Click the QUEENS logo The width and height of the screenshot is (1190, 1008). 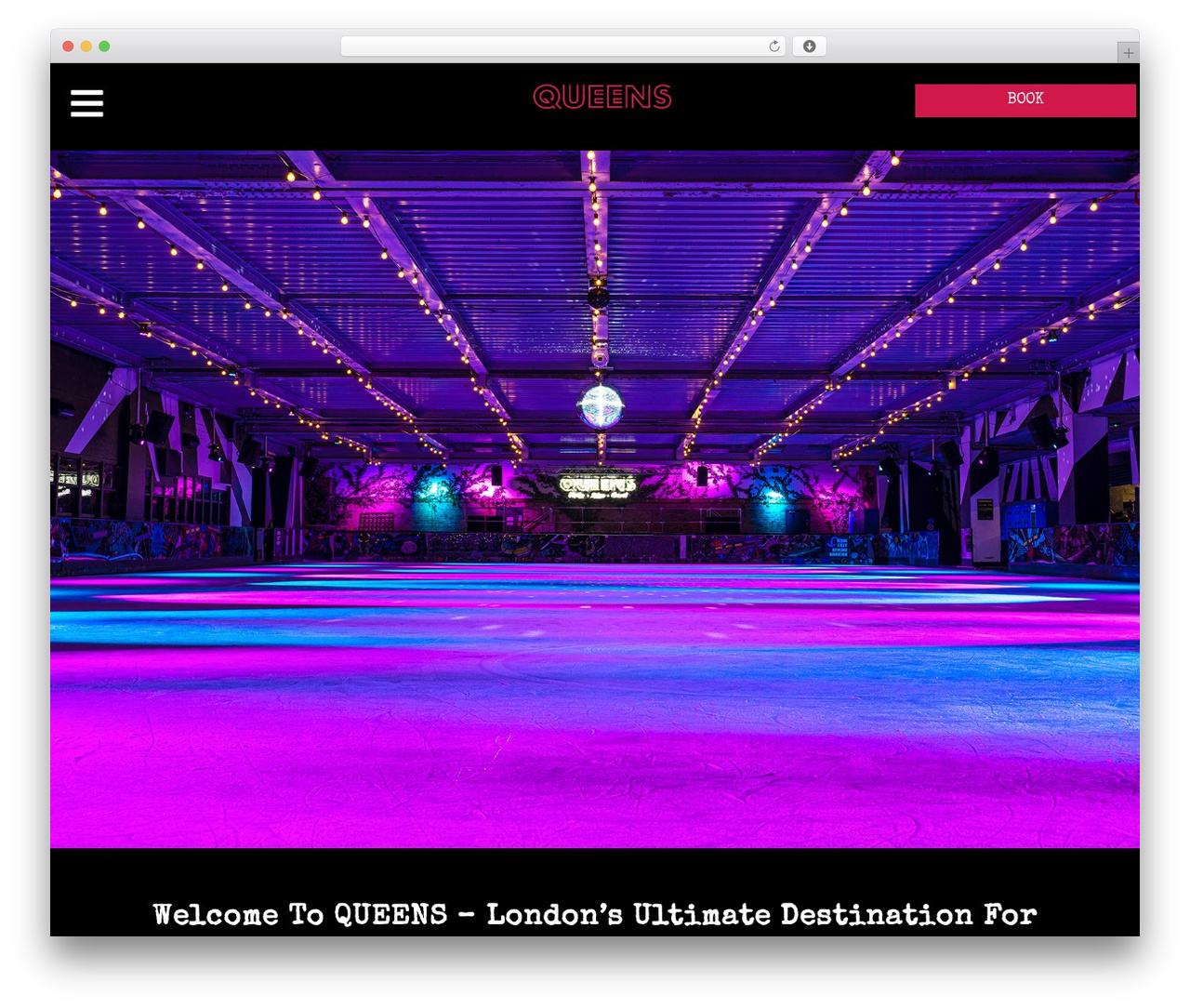coord(602,97)
